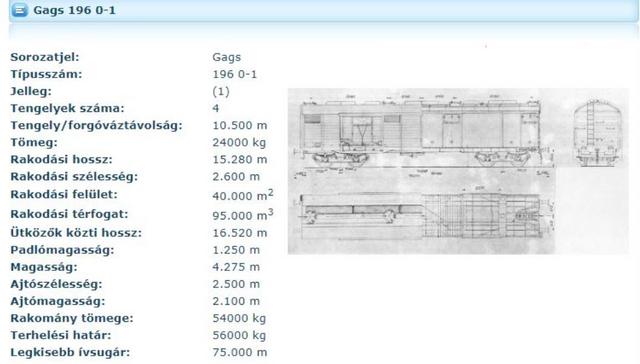This screenshot has height=364, width=640.
Task: Open the wagon technical drawing image
Action: [458, 171]
